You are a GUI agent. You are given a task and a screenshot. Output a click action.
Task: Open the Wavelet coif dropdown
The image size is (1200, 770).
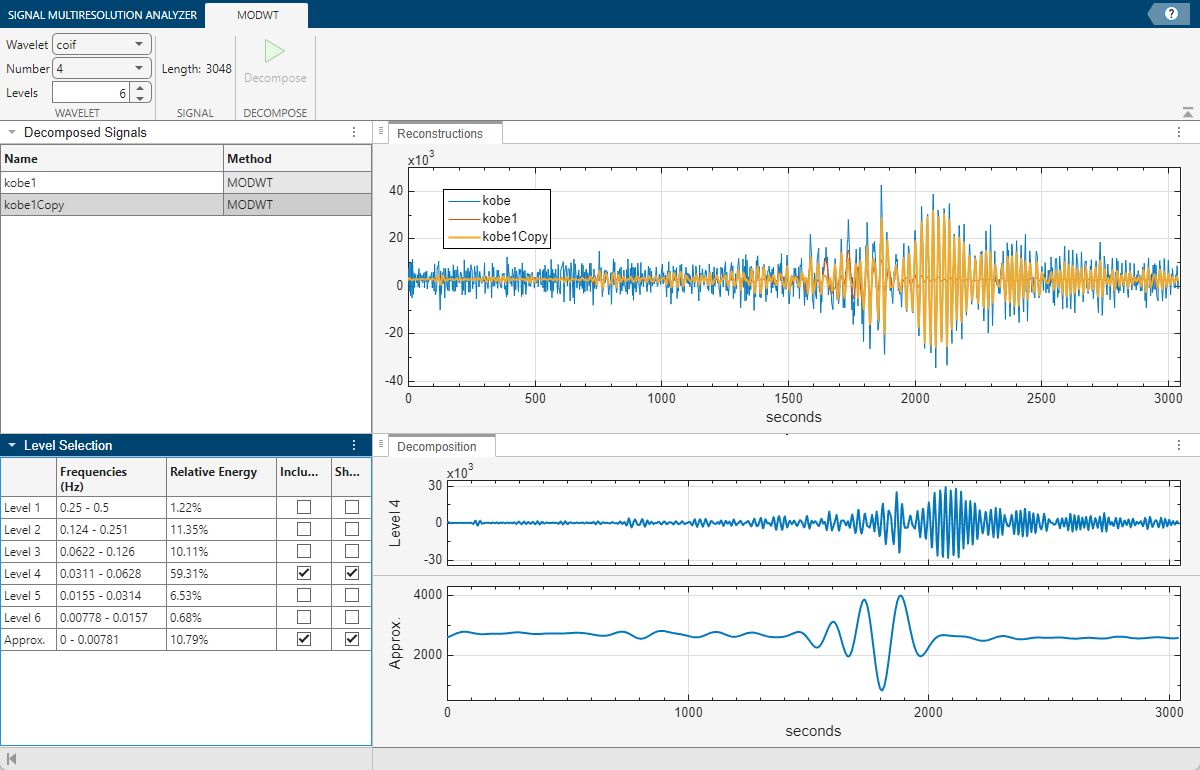(x=101, y=44)
